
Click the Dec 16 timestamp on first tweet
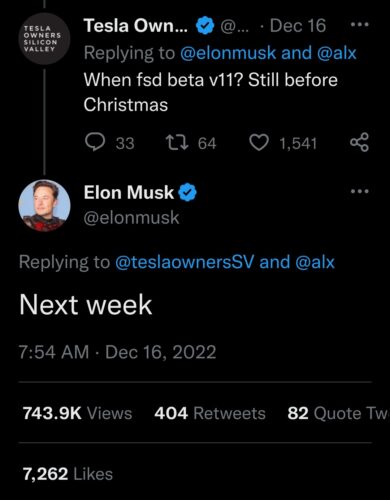coord(298,26)
